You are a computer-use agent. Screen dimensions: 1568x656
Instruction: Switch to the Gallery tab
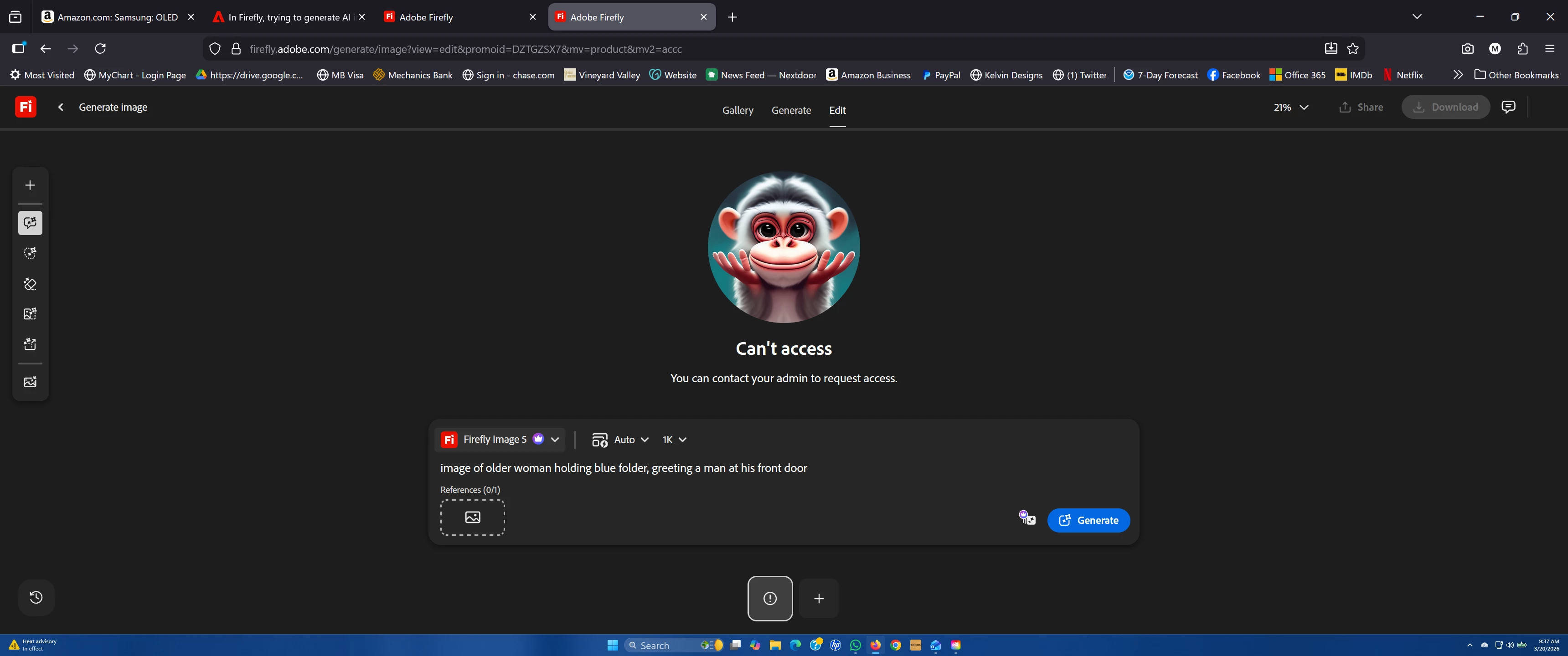tap(737, 110)
